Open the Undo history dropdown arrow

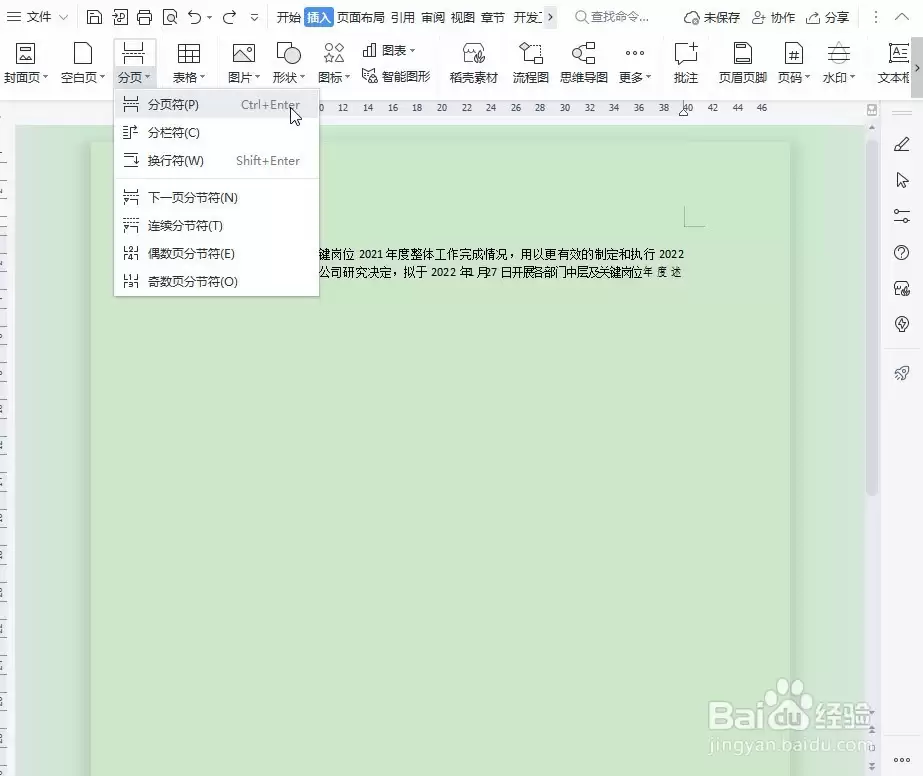(209, 18)
